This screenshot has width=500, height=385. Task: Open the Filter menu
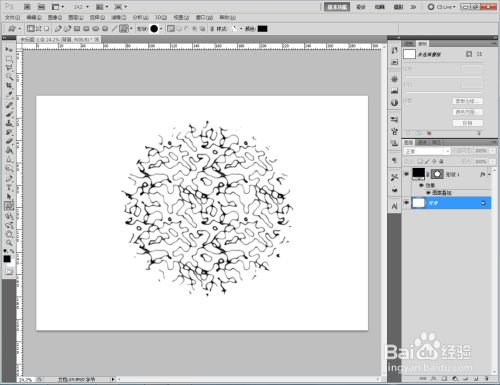pyautogui.click(x=119, y=17)
